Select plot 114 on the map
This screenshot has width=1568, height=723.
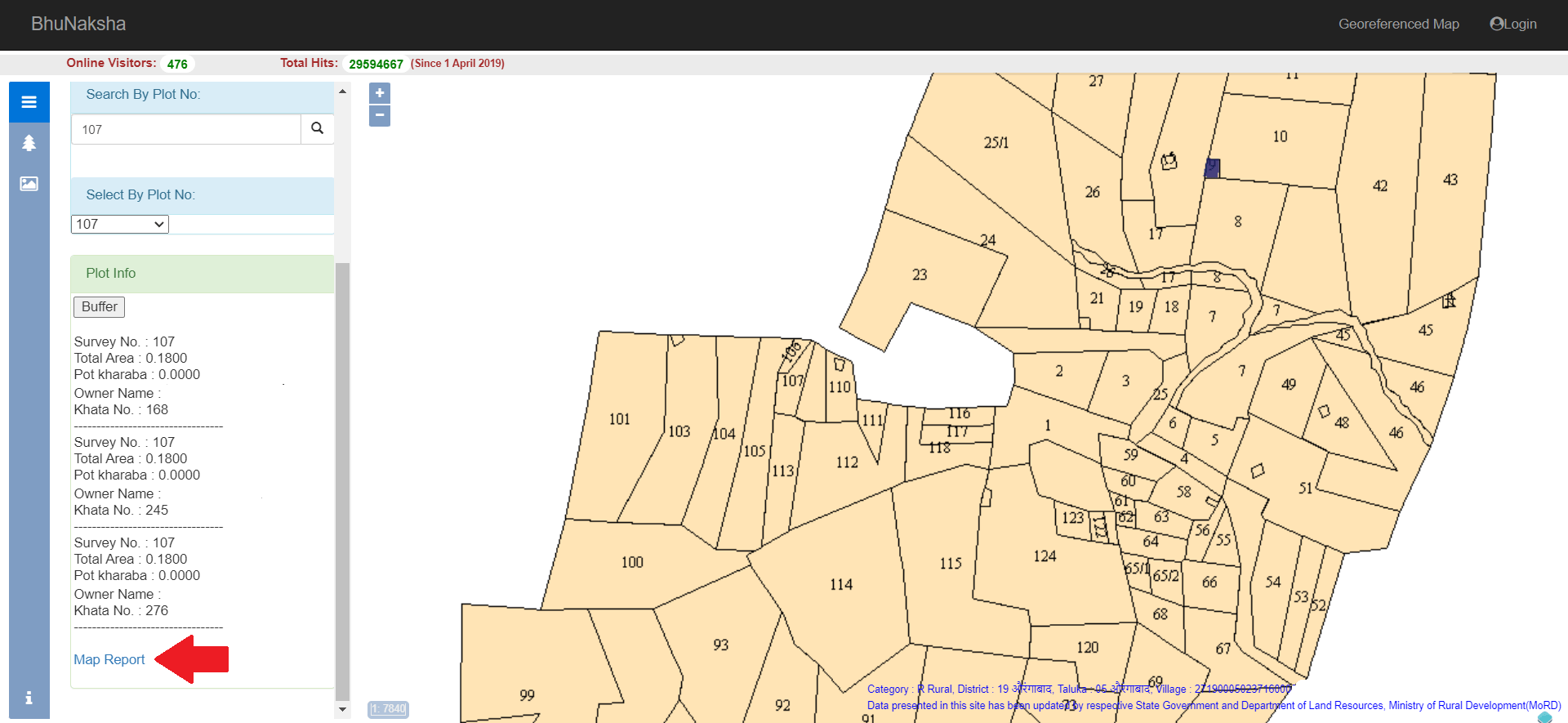point(841,584)
